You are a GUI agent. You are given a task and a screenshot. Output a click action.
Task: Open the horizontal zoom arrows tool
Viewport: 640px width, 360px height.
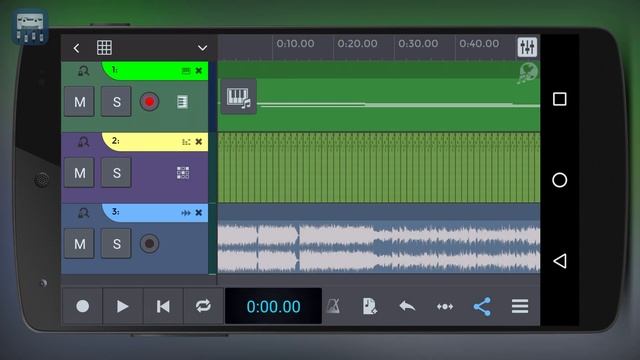[445, 307]
